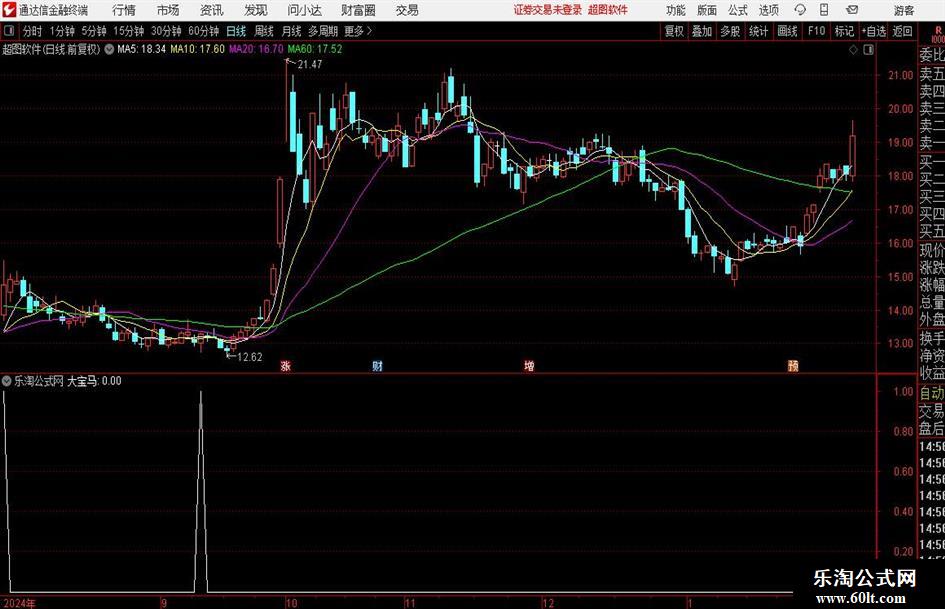
Task: Open the F10 company info button
Action: click(817, 31)
